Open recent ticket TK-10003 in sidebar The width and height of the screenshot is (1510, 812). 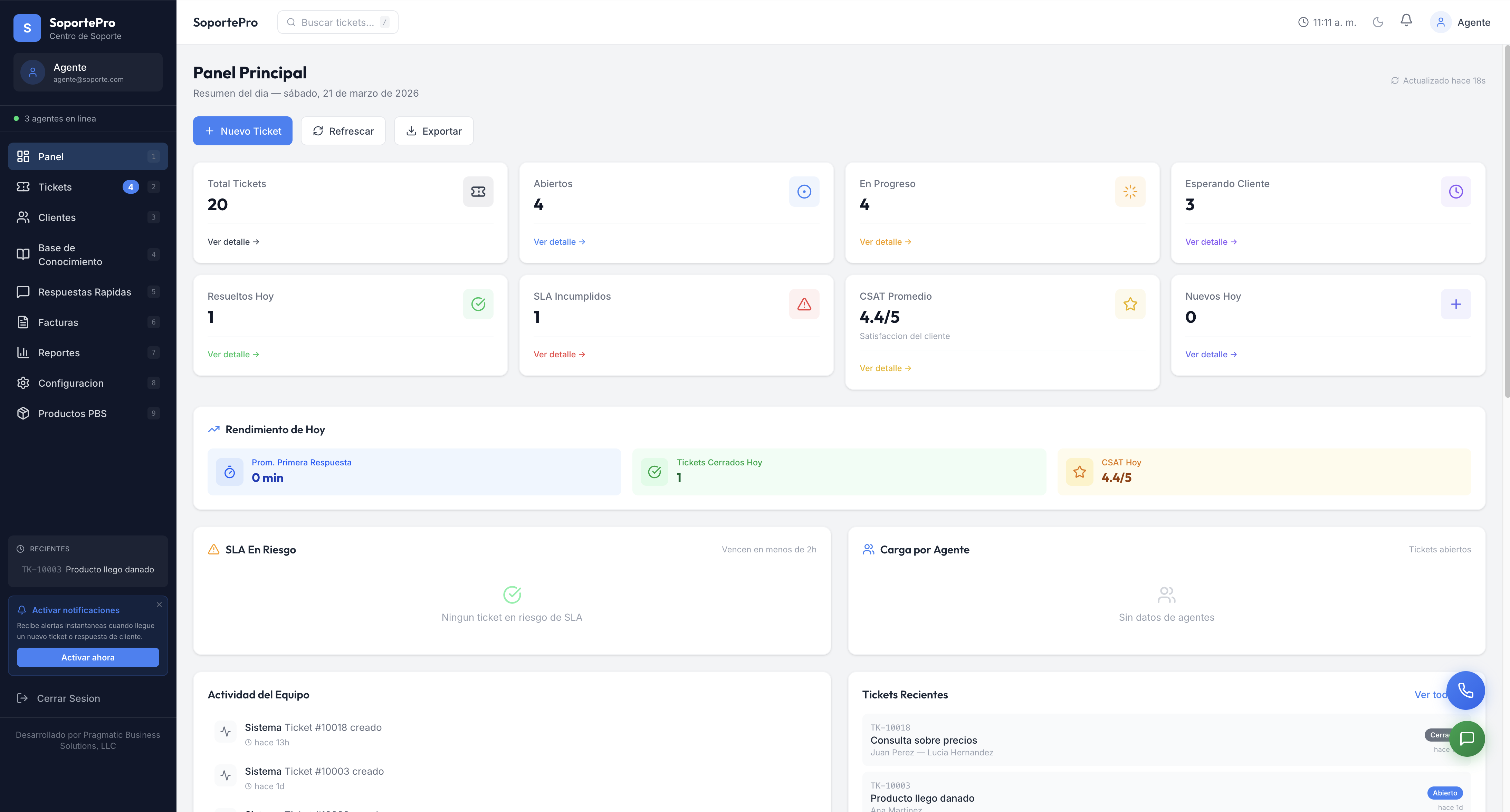[88, 569]
